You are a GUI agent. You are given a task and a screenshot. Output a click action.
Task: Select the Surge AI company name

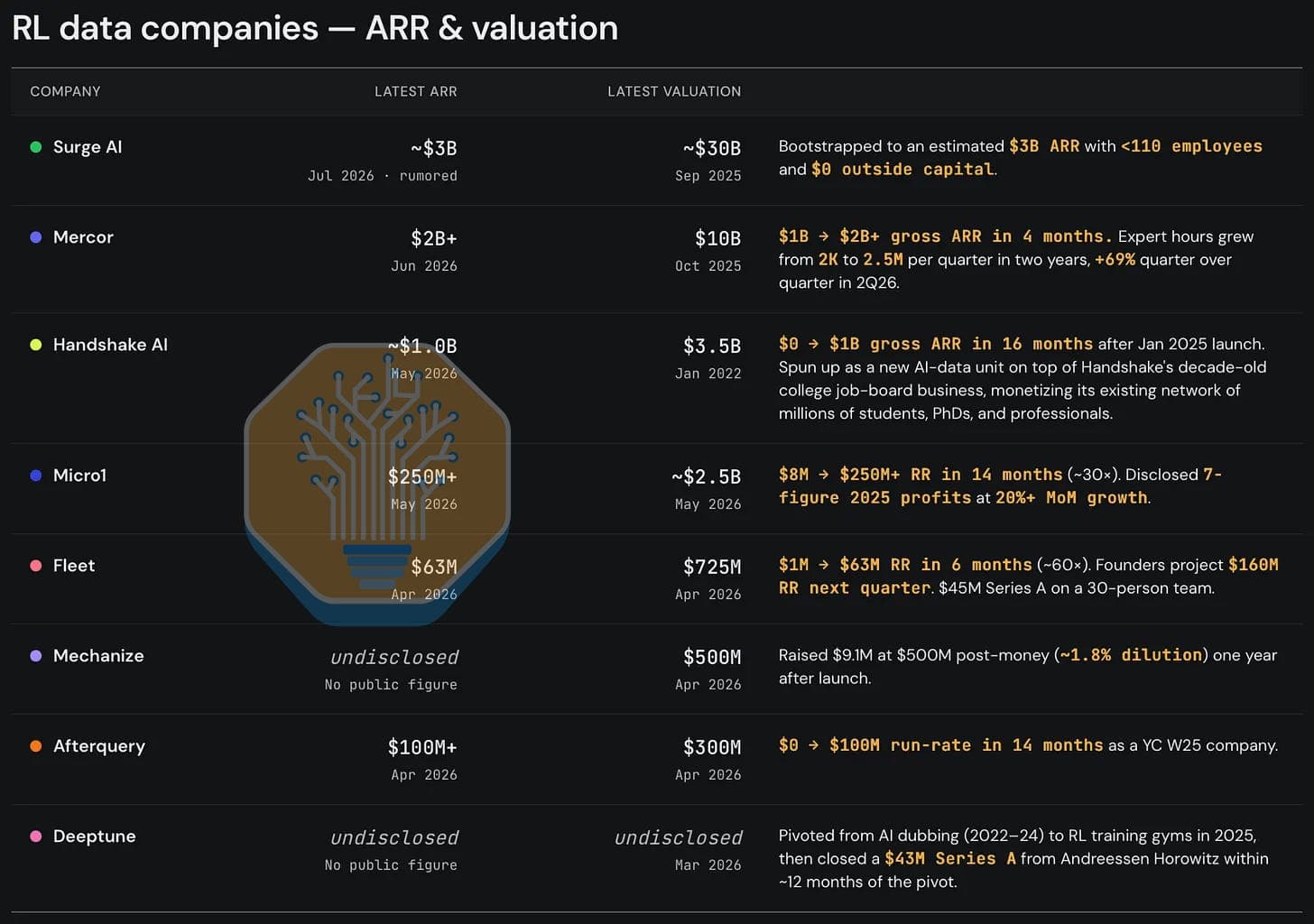coord(88,147)
